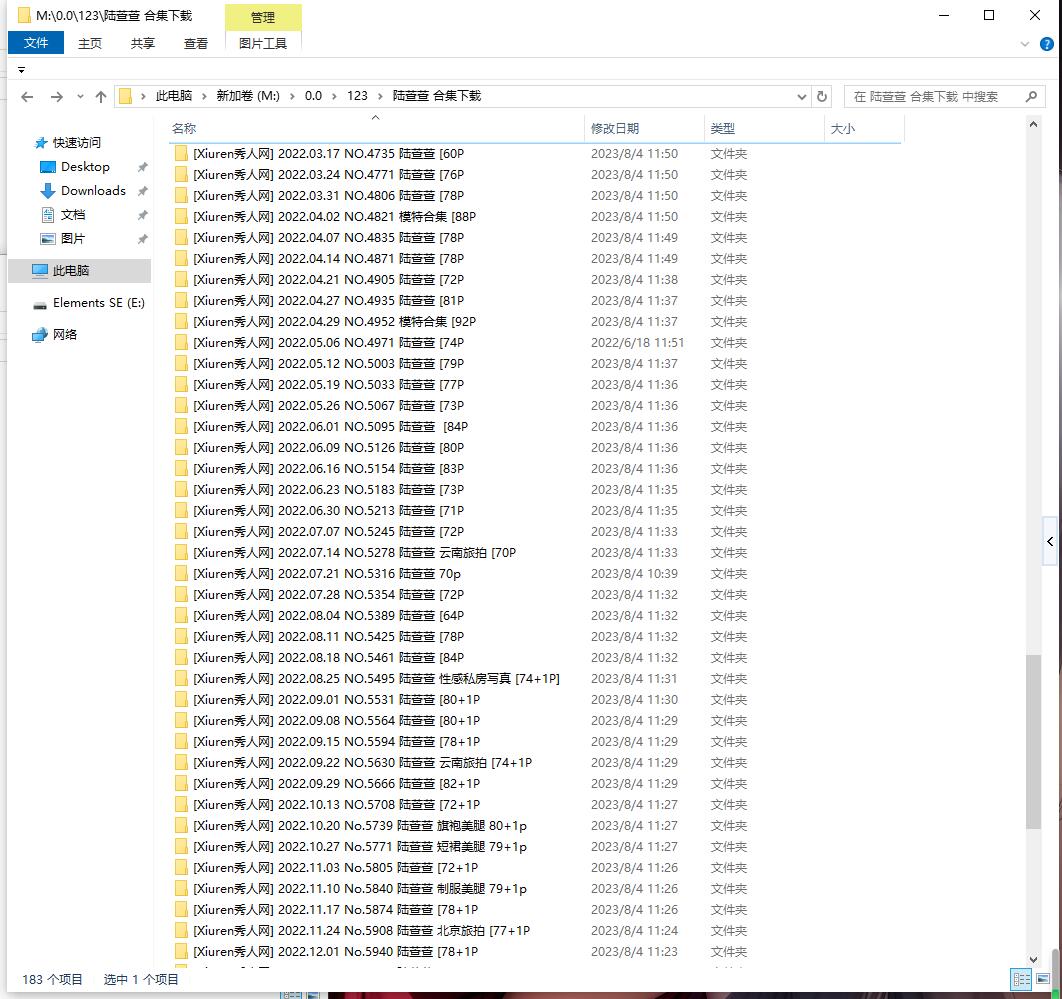
Task: Sort by 类型 column header
Action: point(764,129)
